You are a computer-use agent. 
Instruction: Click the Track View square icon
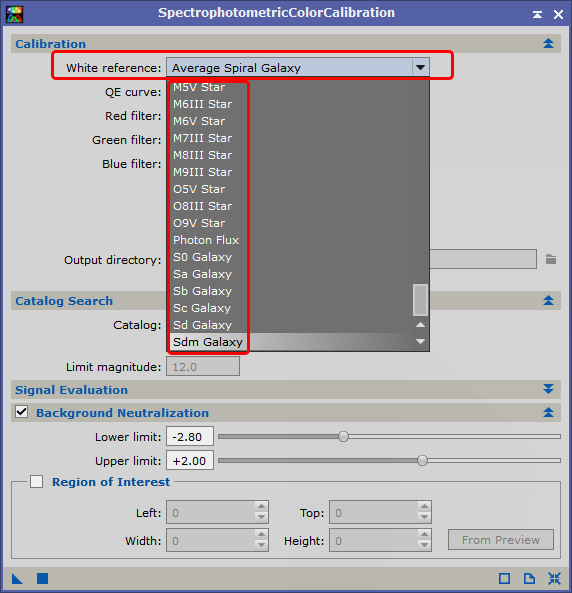click(504, 578)
